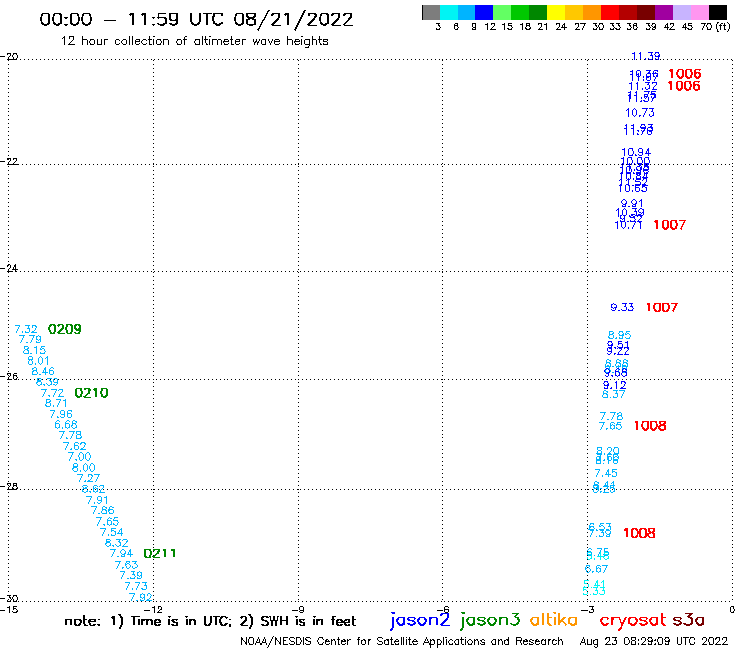Click the wave height value '9.33'
740x650 pixels.
(x=622, y=307)
